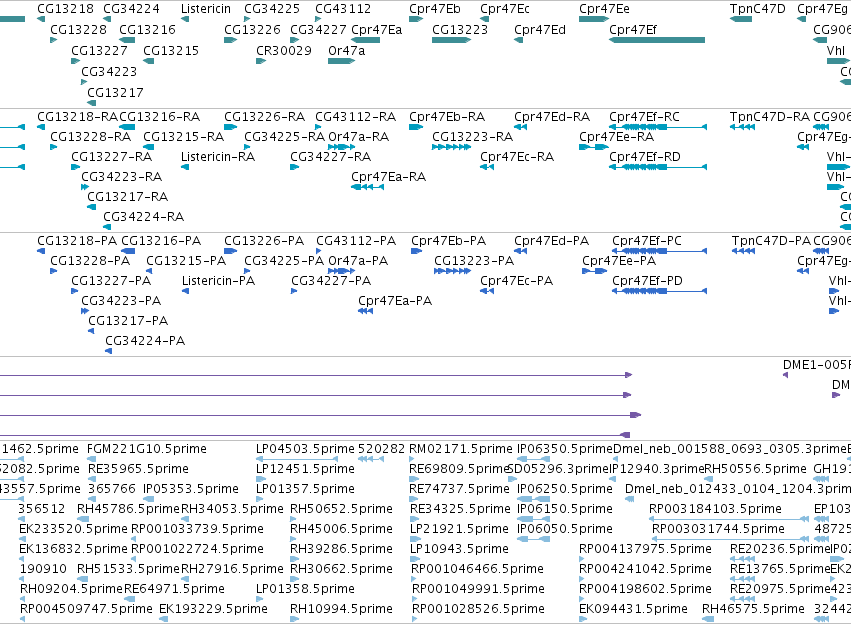This screenshot has height=624, width=851.
Task: Click the CG43112 gene label
Action: coord(343,9)
